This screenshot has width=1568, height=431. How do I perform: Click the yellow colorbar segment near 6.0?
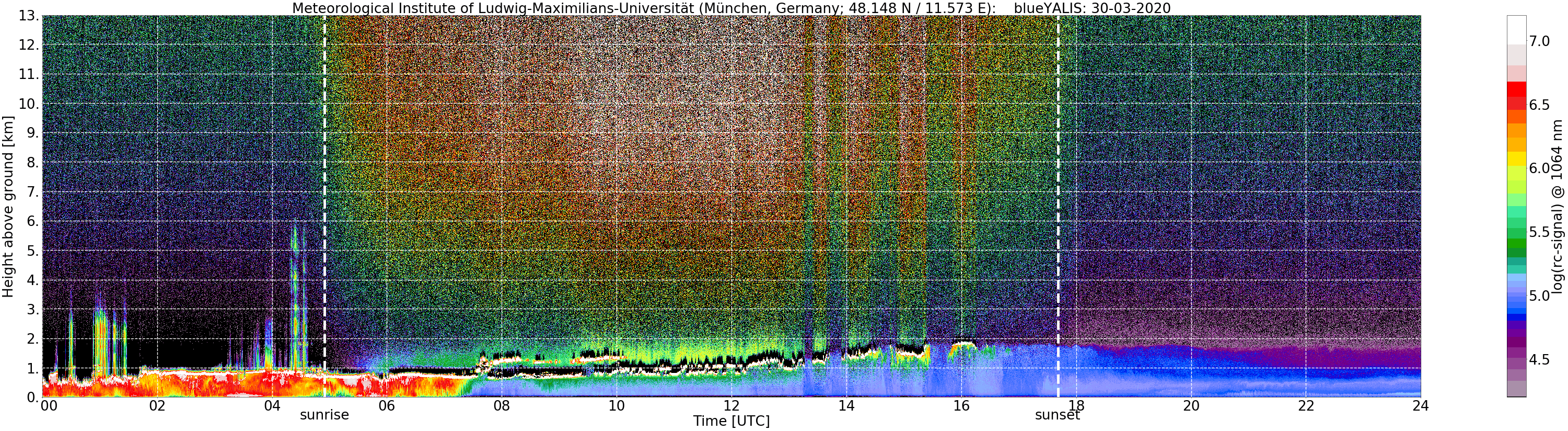(1516, 158)
